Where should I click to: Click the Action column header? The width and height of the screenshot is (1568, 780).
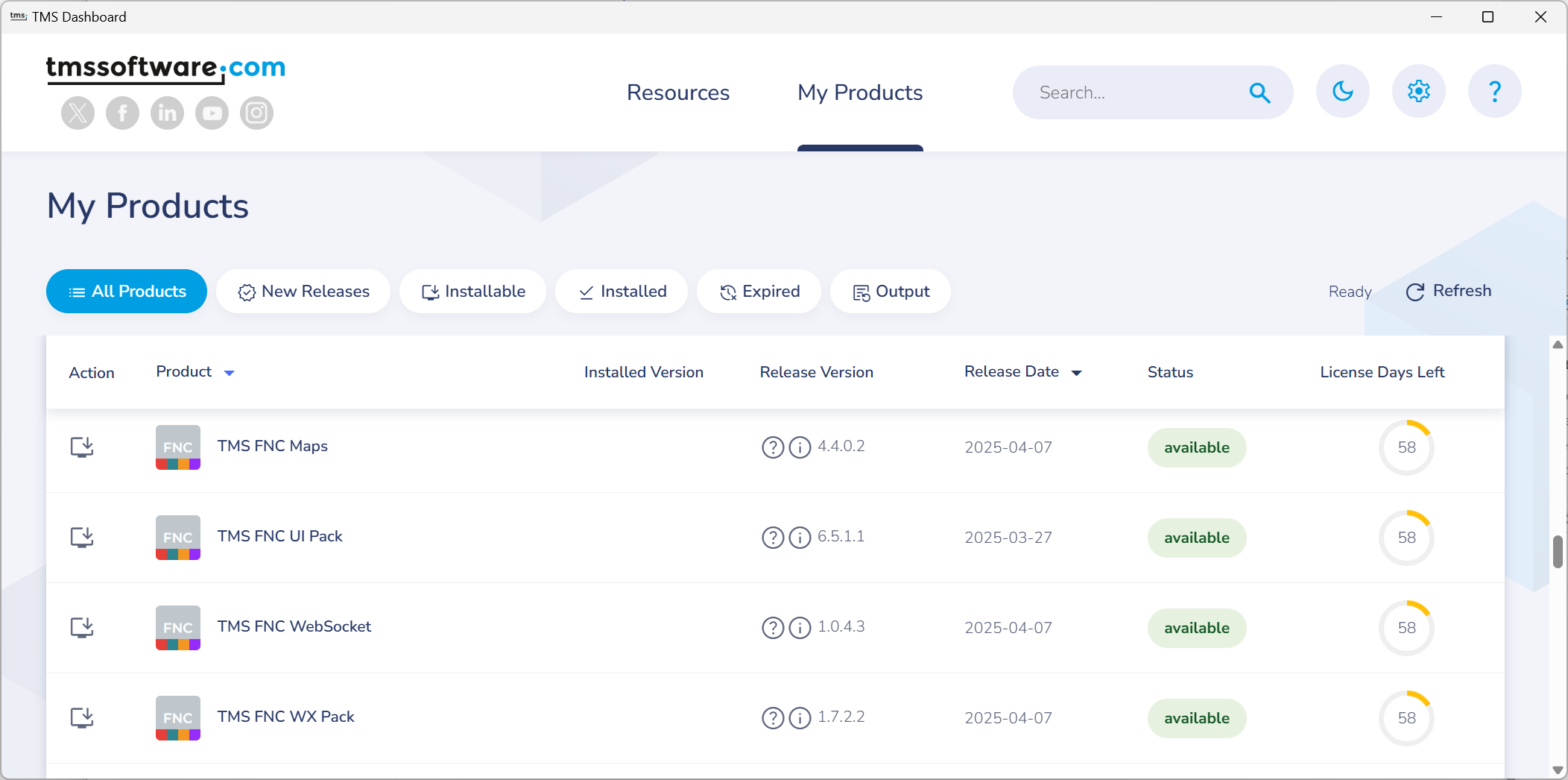92,373
